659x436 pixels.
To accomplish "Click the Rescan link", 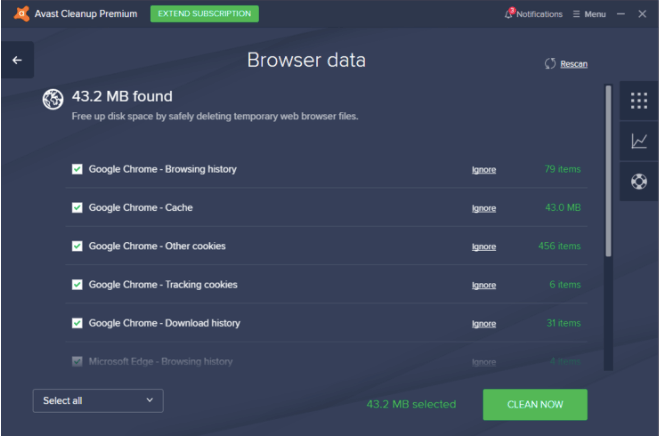I will tap(574, 64).
